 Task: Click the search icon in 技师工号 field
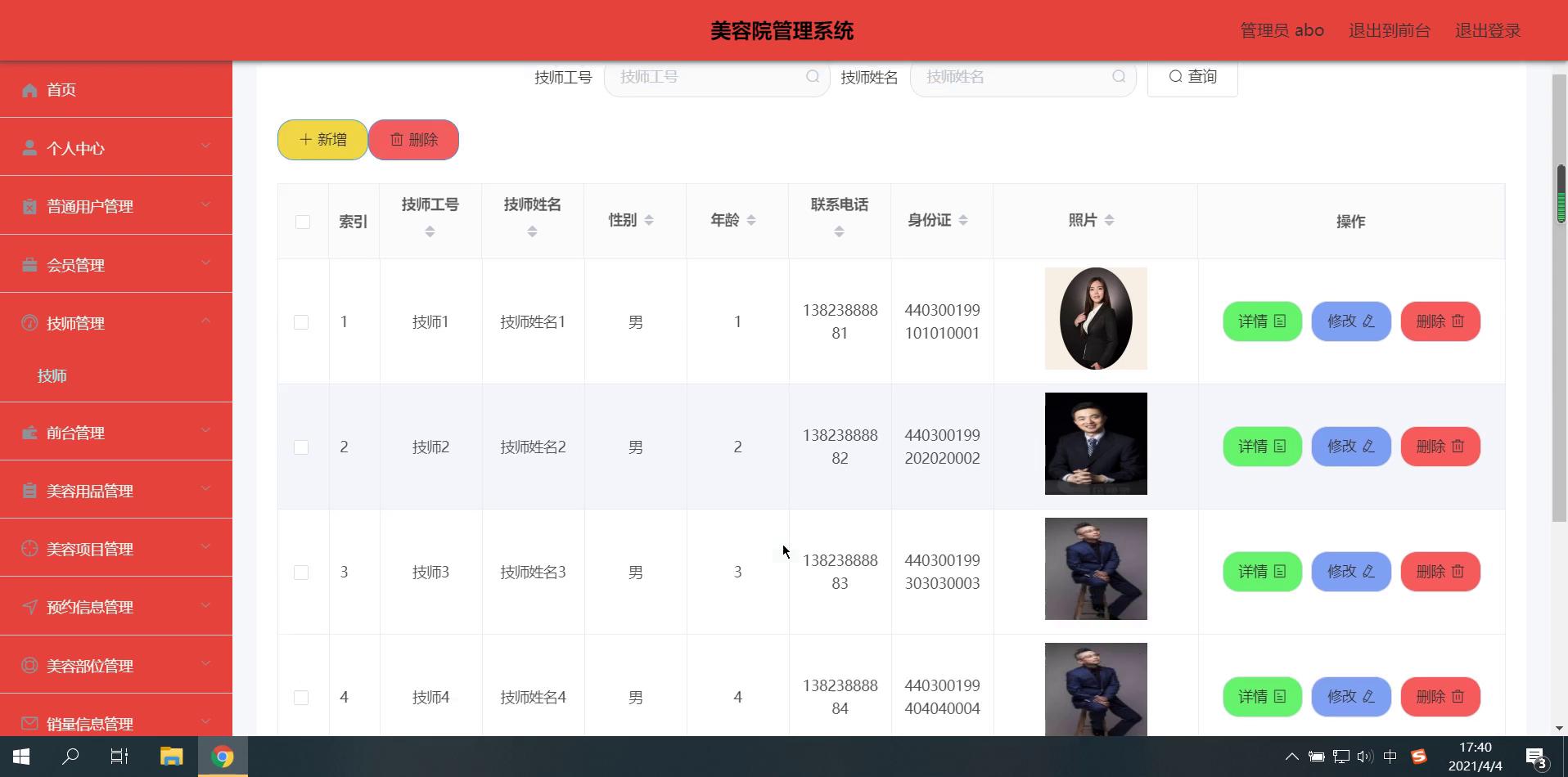point(812,77)
